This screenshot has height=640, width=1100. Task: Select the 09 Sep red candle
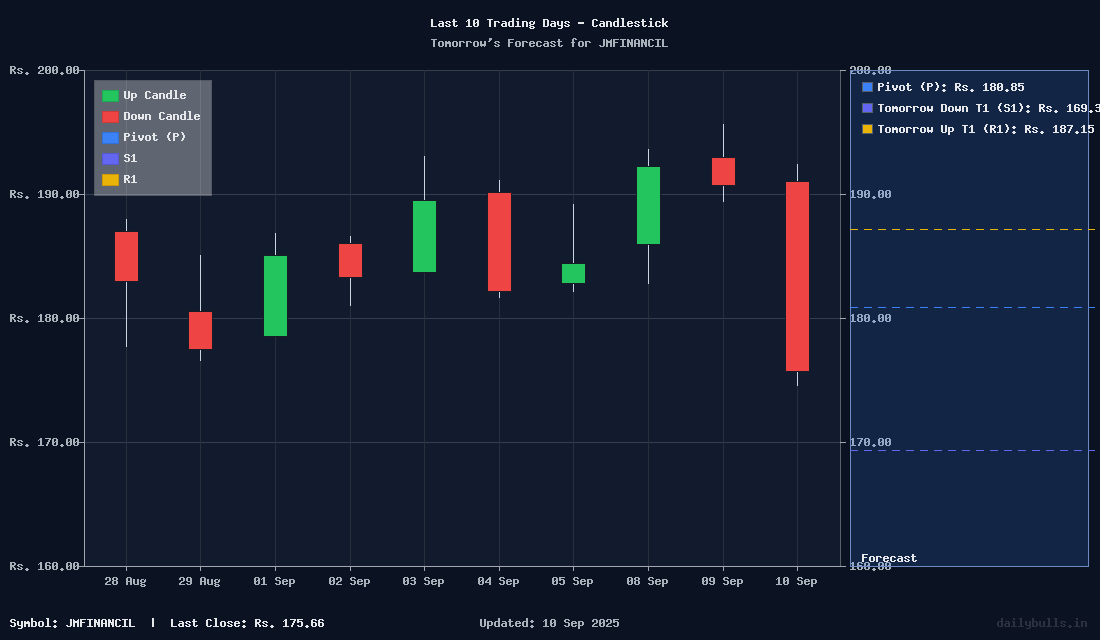(723, 171)
